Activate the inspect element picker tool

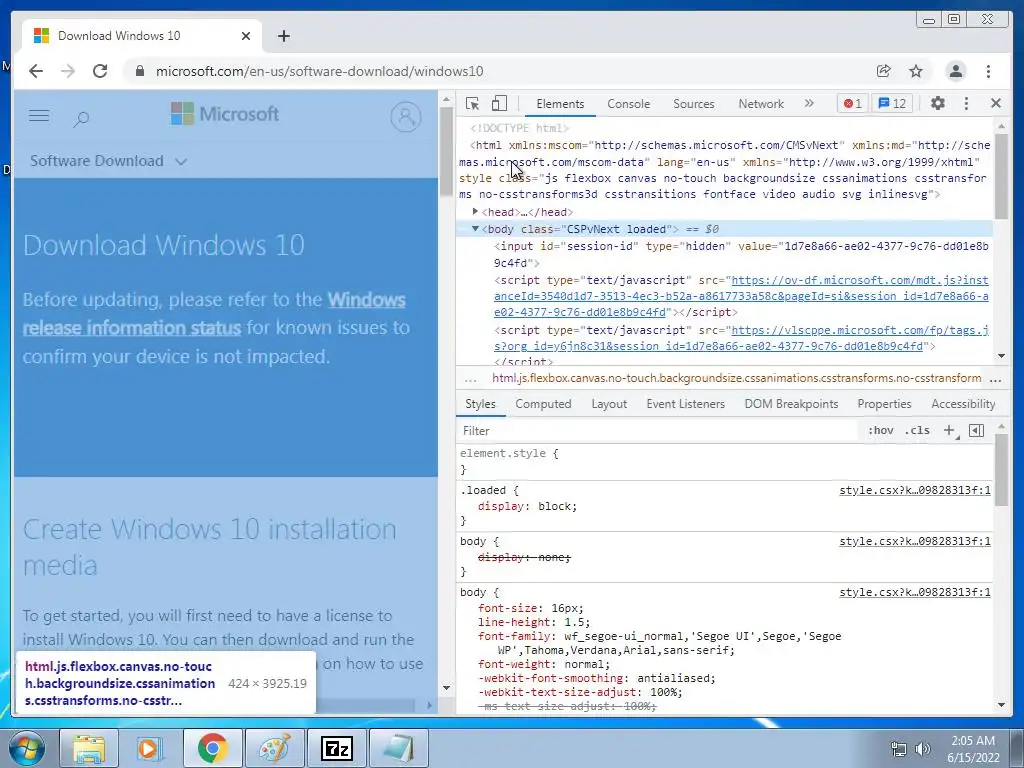point(472,103)
